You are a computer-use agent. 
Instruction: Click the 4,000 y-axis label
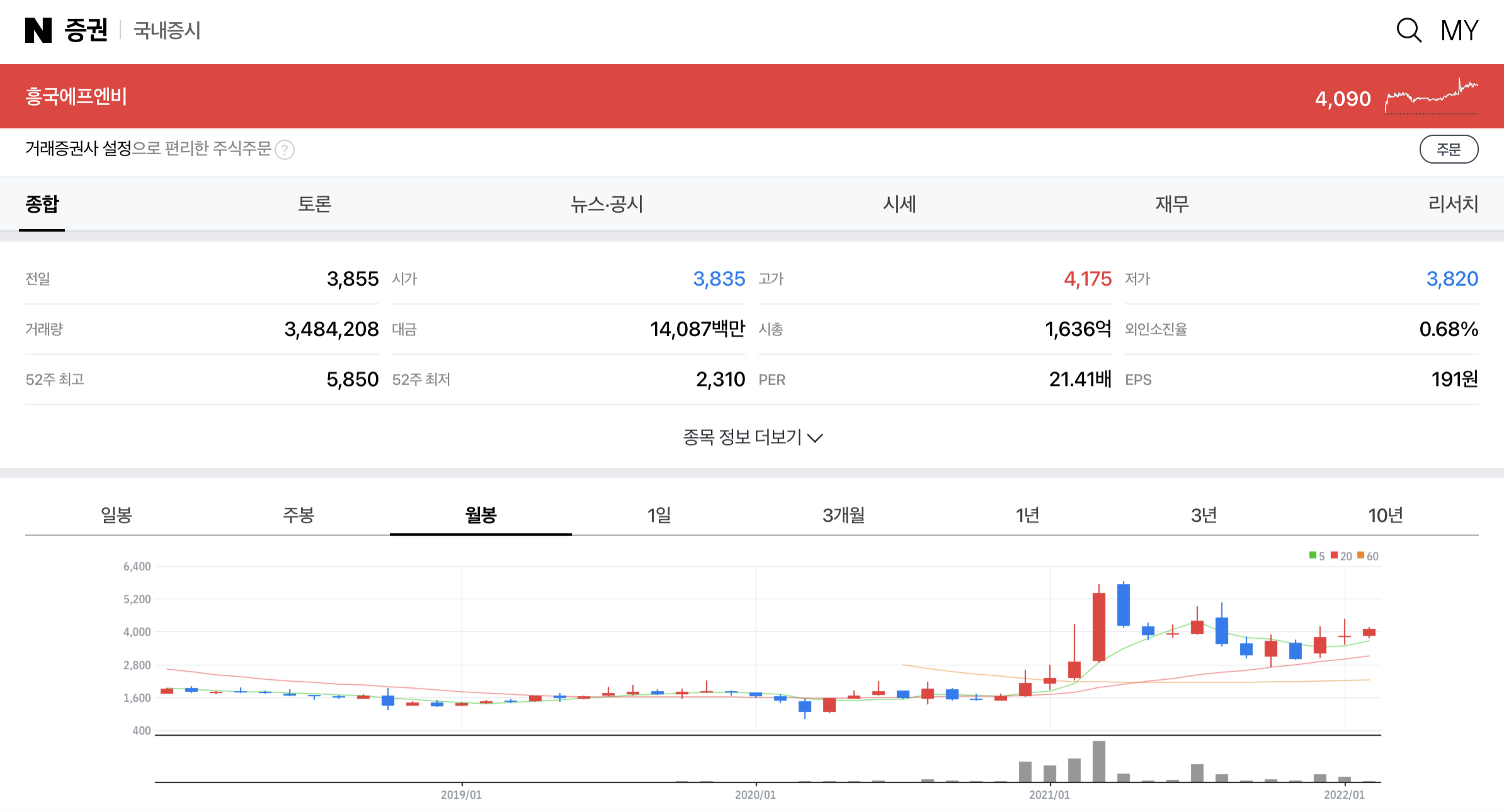(137, 632)
